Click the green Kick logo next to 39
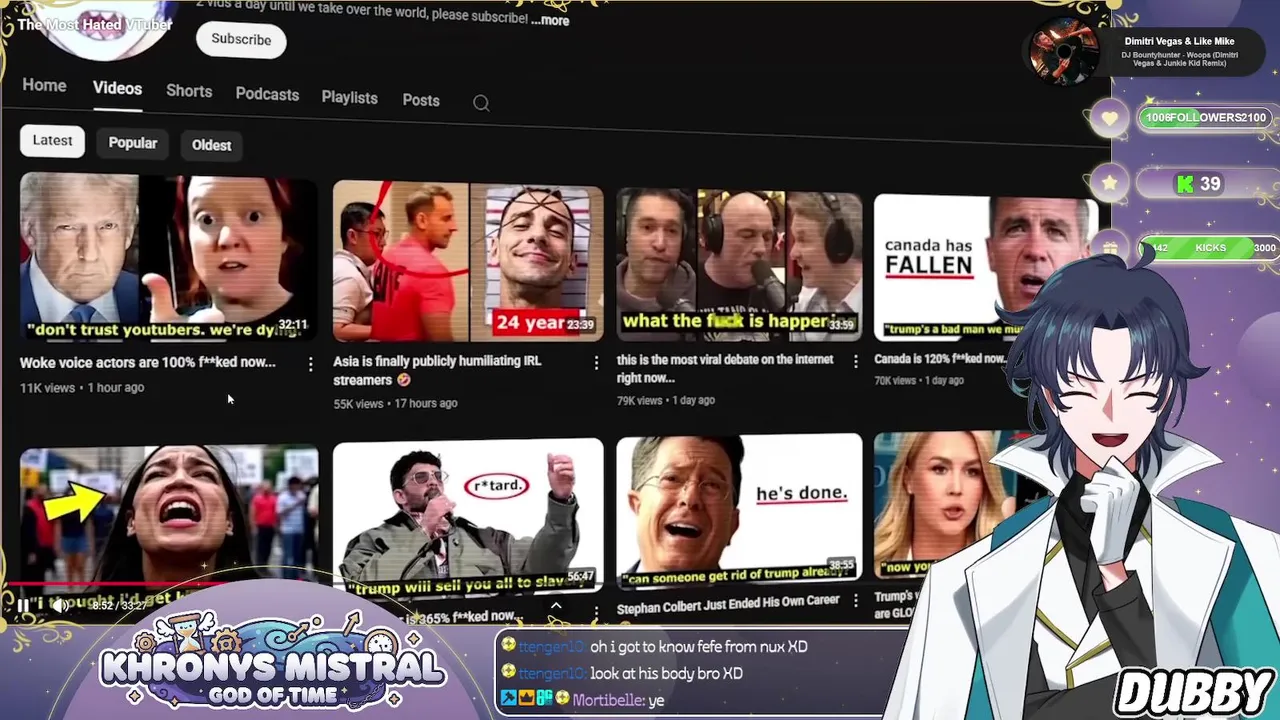 click(1185, 184)
